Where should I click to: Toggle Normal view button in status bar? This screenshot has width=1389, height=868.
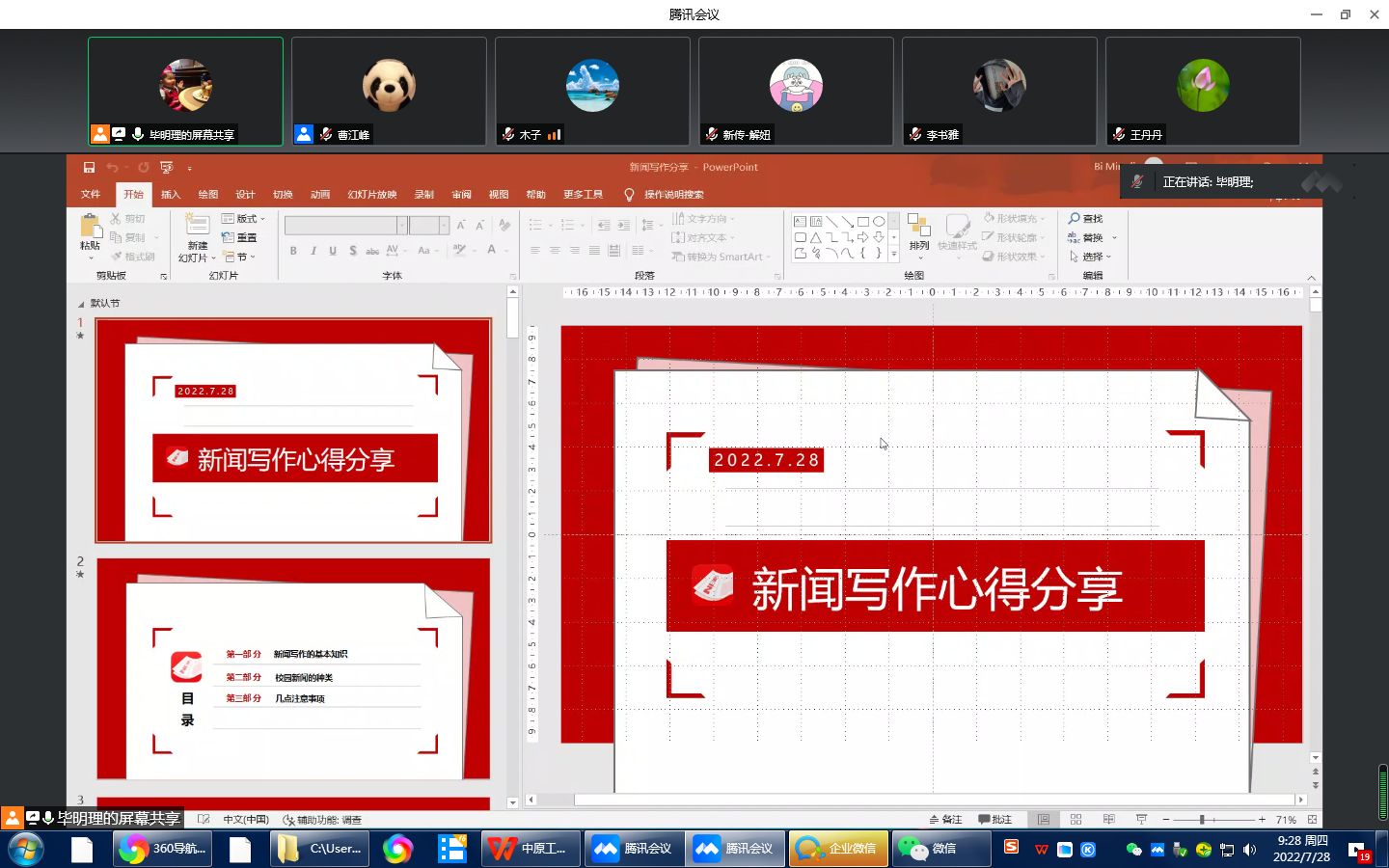(x=1044, y=819)
